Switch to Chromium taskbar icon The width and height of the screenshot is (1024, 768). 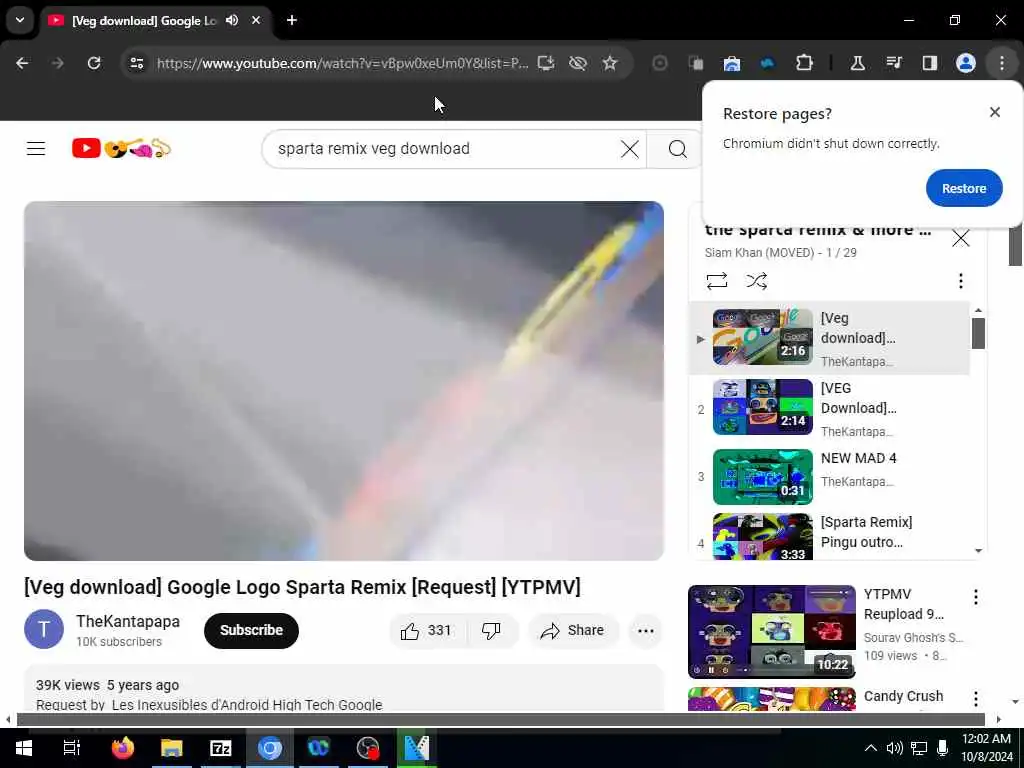coord(269,748)
